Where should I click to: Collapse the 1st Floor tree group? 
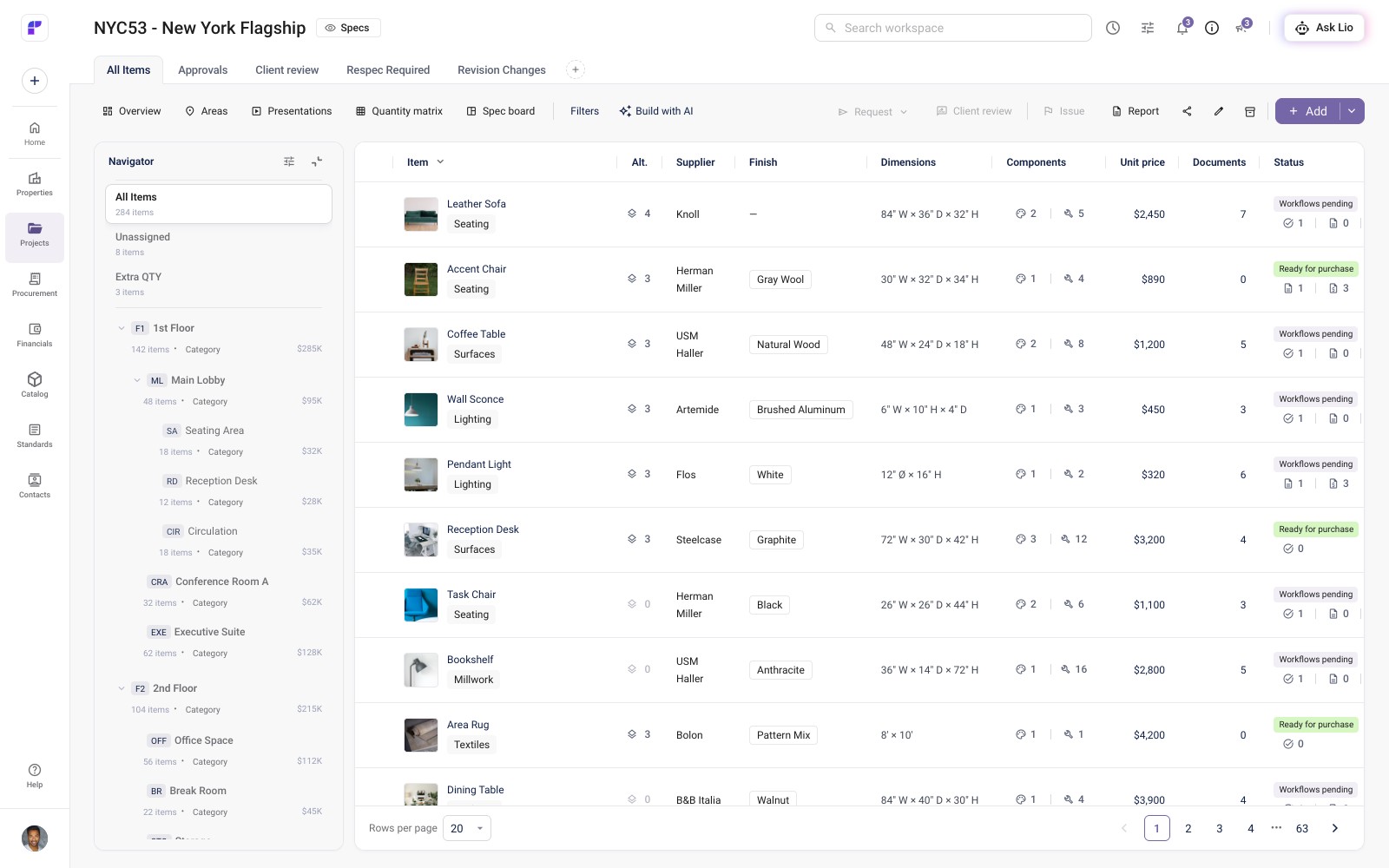point(122,328)
